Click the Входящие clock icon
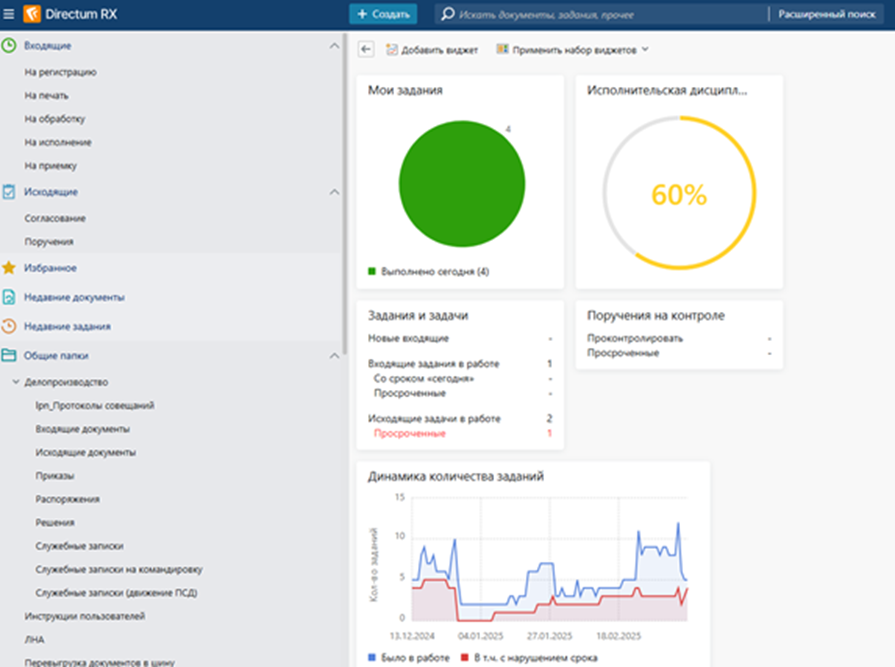The image size is (895, 667). pos(9,46)
